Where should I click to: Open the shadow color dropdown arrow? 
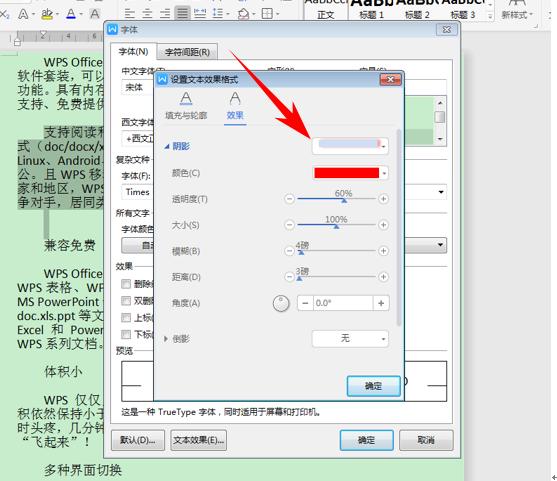point(384,173)
